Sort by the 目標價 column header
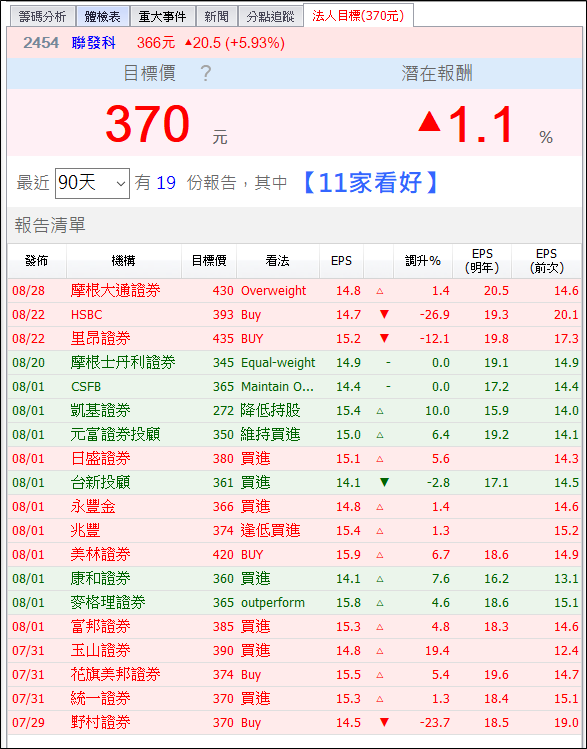587x749 pixels. (x=209, y=261)
